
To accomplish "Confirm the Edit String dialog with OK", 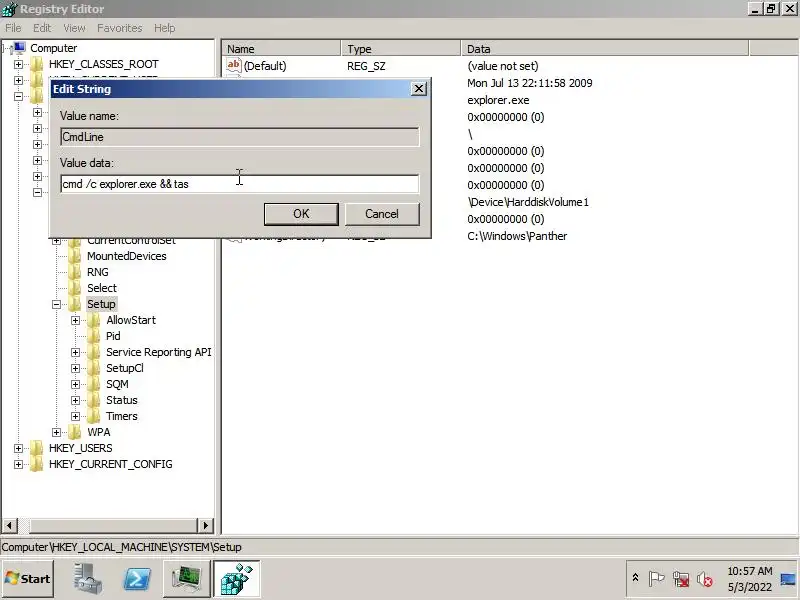I will (301, 214).
